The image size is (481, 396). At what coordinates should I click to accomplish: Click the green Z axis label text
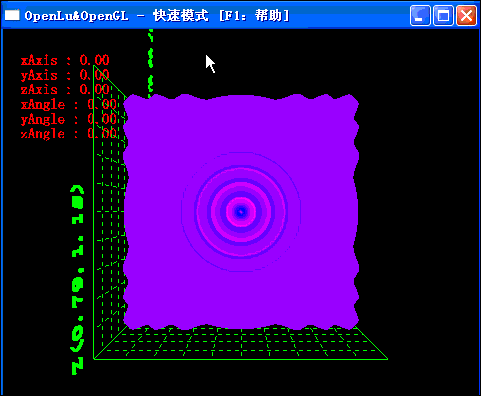78,280
